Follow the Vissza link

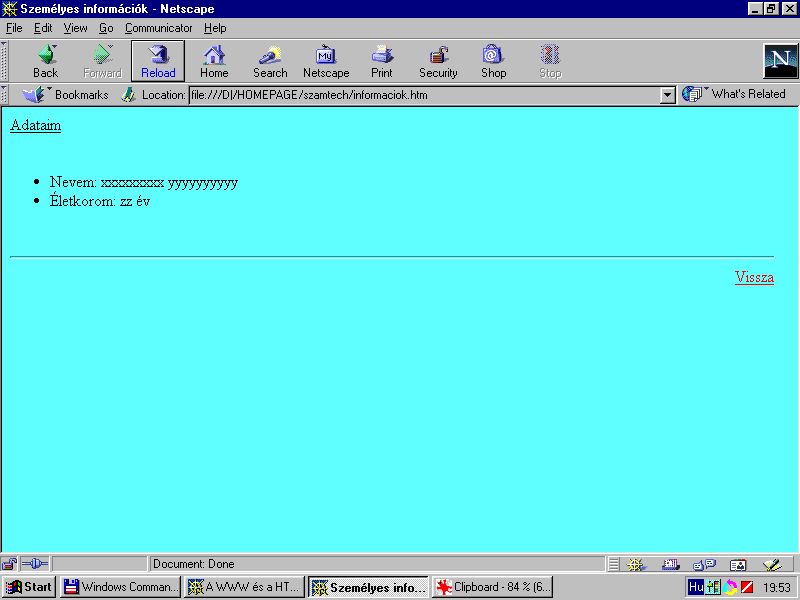[754, 278]
